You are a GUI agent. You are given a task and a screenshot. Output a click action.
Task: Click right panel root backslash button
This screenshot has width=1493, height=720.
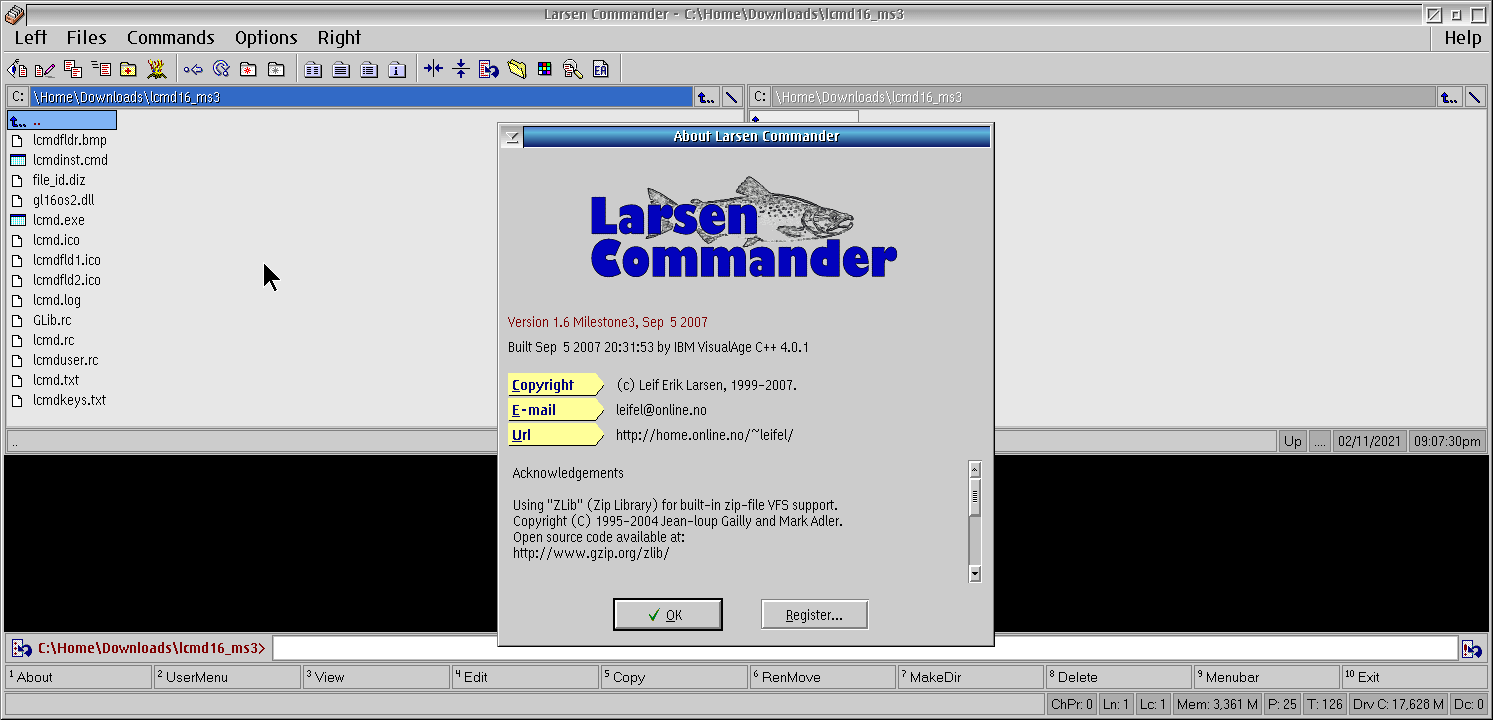[x=1475, y=97]
